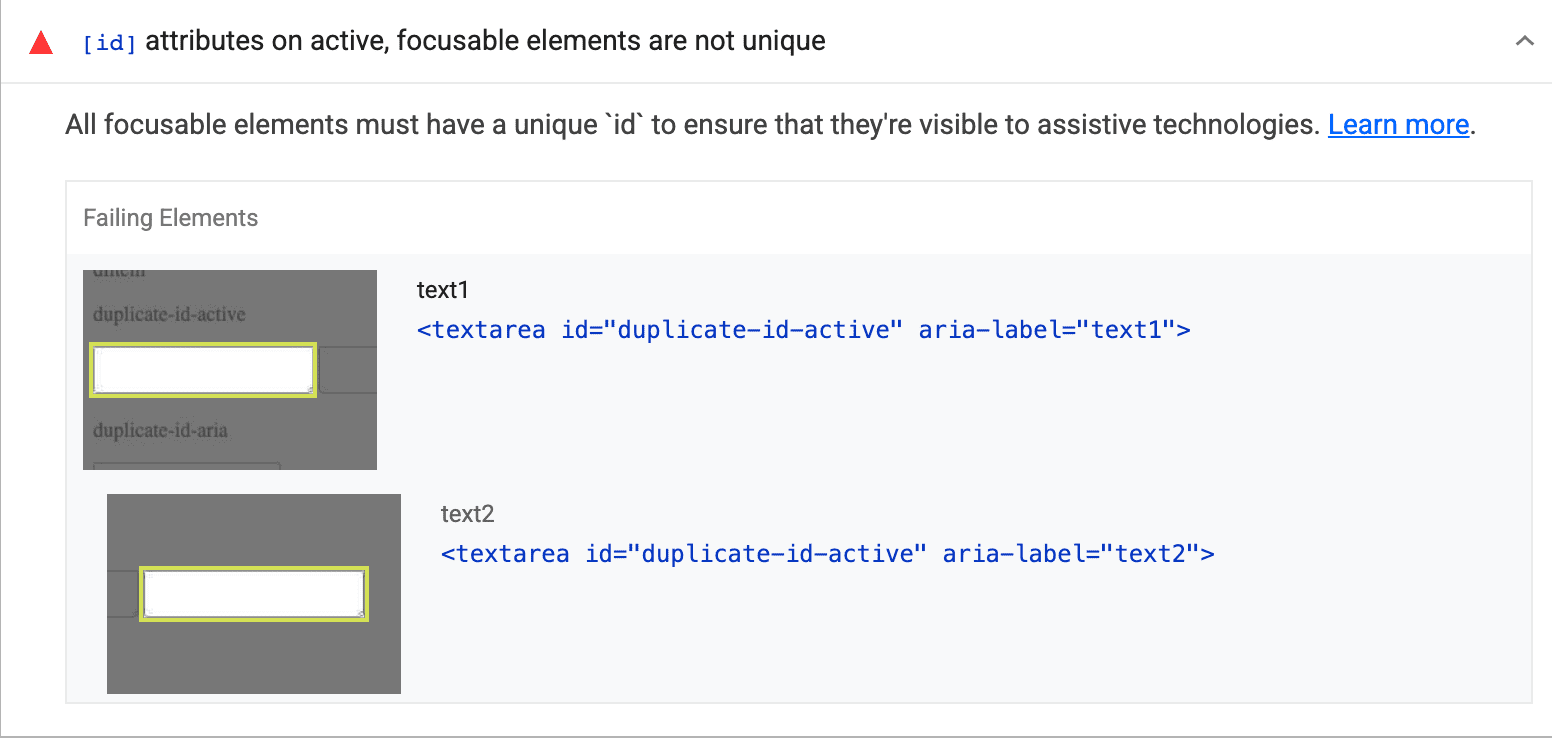Collapse the audit section using the chevron
1552x738 pixels.
pyautogui.click(x=1524, y=41)
